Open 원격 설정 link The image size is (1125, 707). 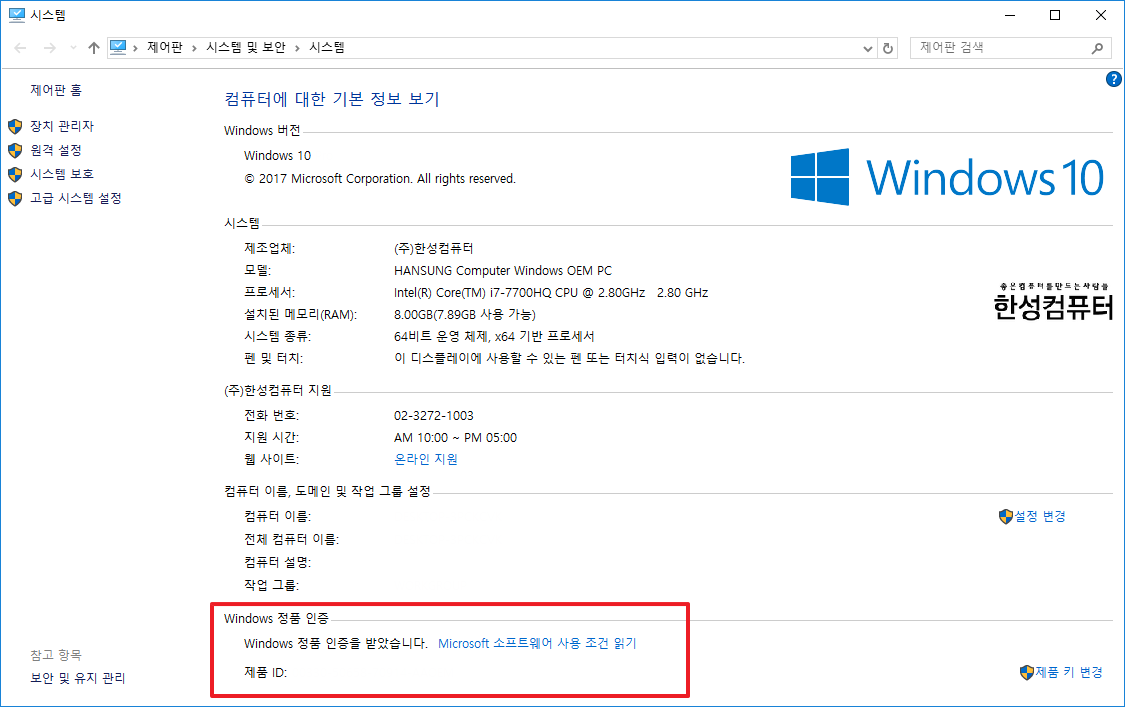coord(56,150)
